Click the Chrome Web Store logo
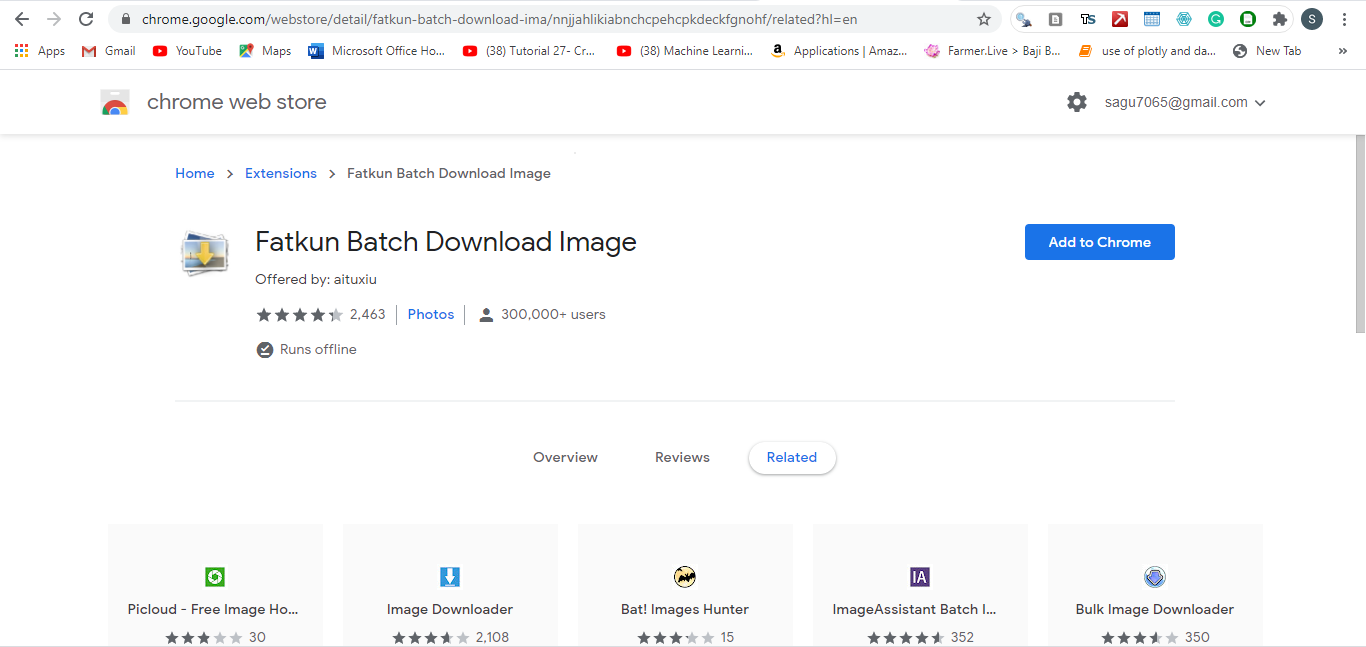Screen dimensions: 1366x647 pyautogui.click(x=115, y=102)
